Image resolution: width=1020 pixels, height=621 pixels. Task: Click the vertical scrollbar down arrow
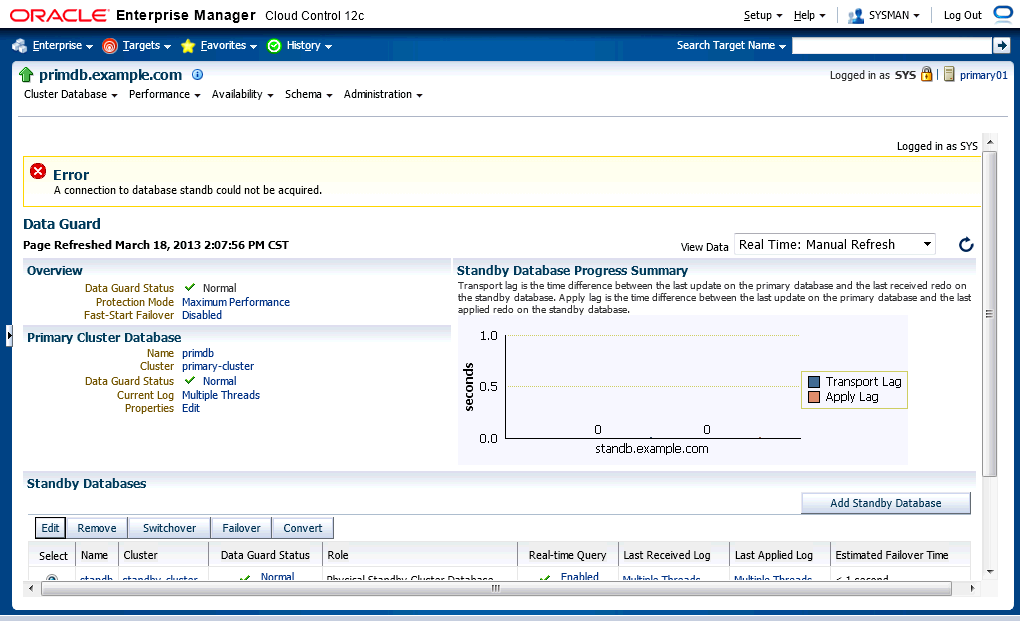click(x=990, y=572)
